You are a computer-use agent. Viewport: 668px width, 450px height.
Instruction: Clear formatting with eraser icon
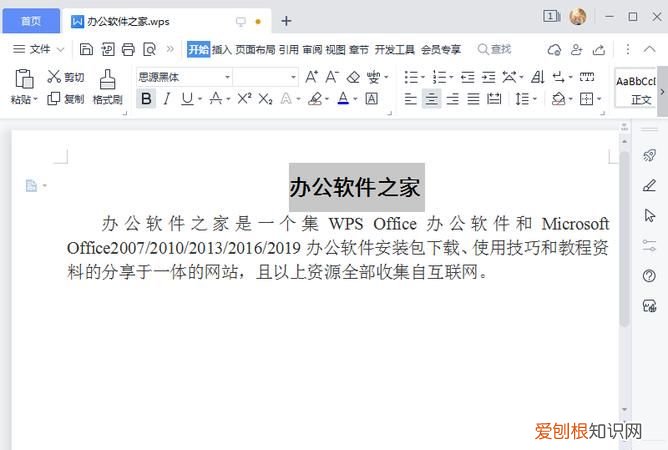353,77
